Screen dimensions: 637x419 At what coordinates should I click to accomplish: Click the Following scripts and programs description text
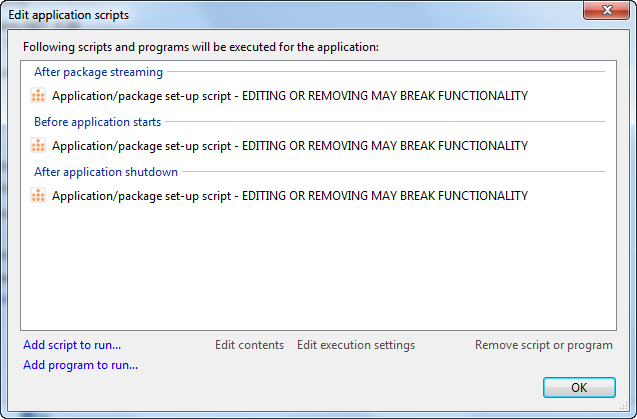(200, 47)
